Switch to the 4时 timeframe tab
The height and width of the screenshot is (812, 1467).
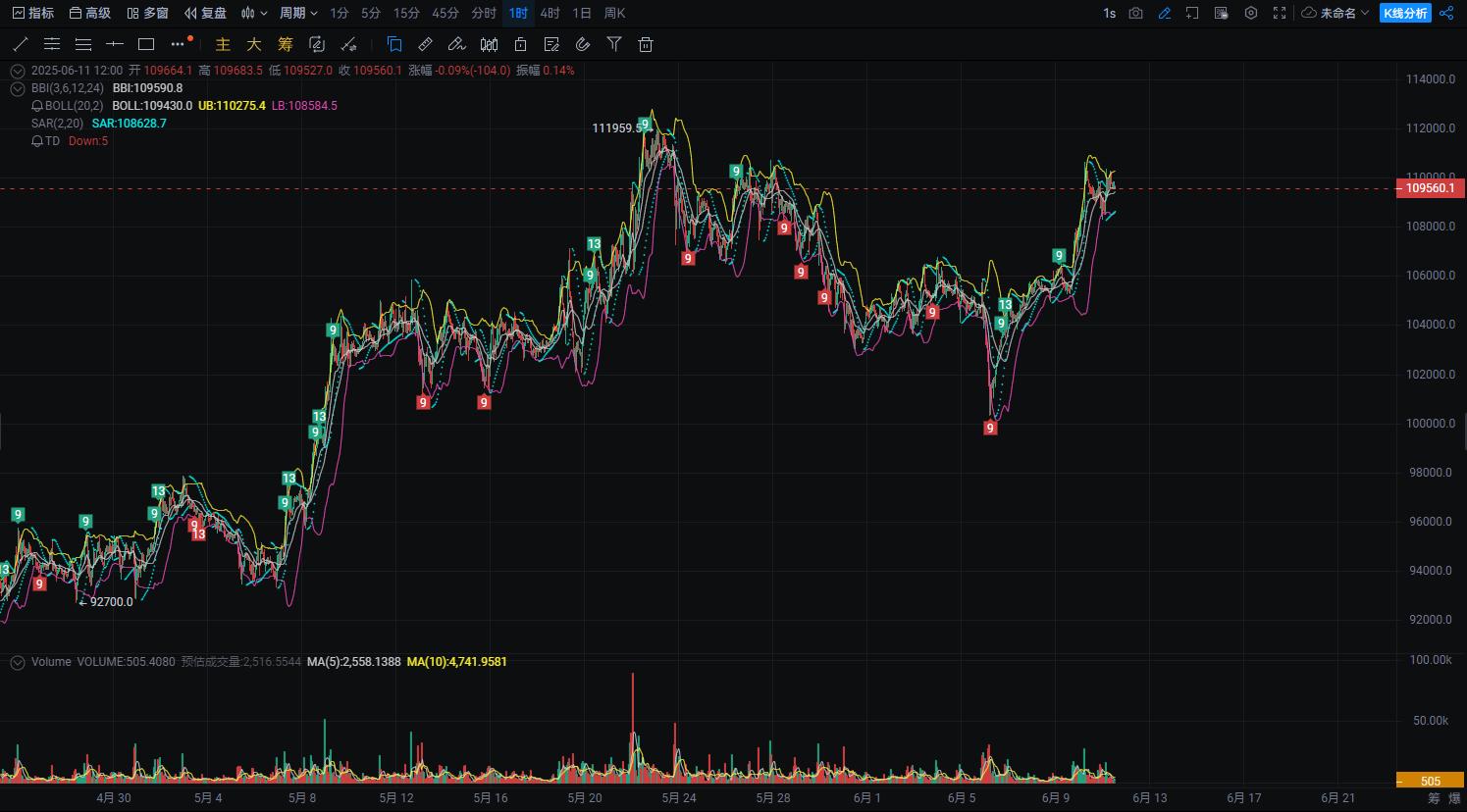coord(550,13)
